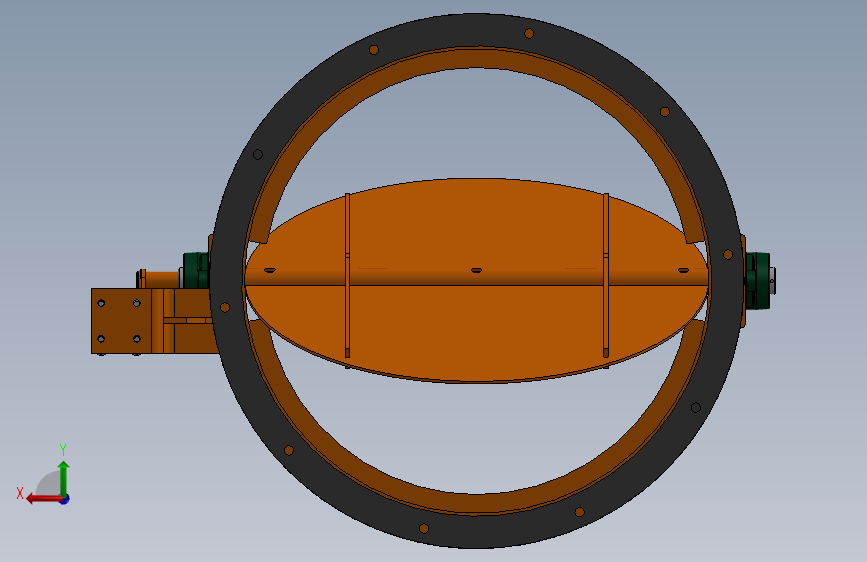Select the green bearing housing beside actuator bracket
This screenshot has height=562, width=867.
click(x=196, y=270)
